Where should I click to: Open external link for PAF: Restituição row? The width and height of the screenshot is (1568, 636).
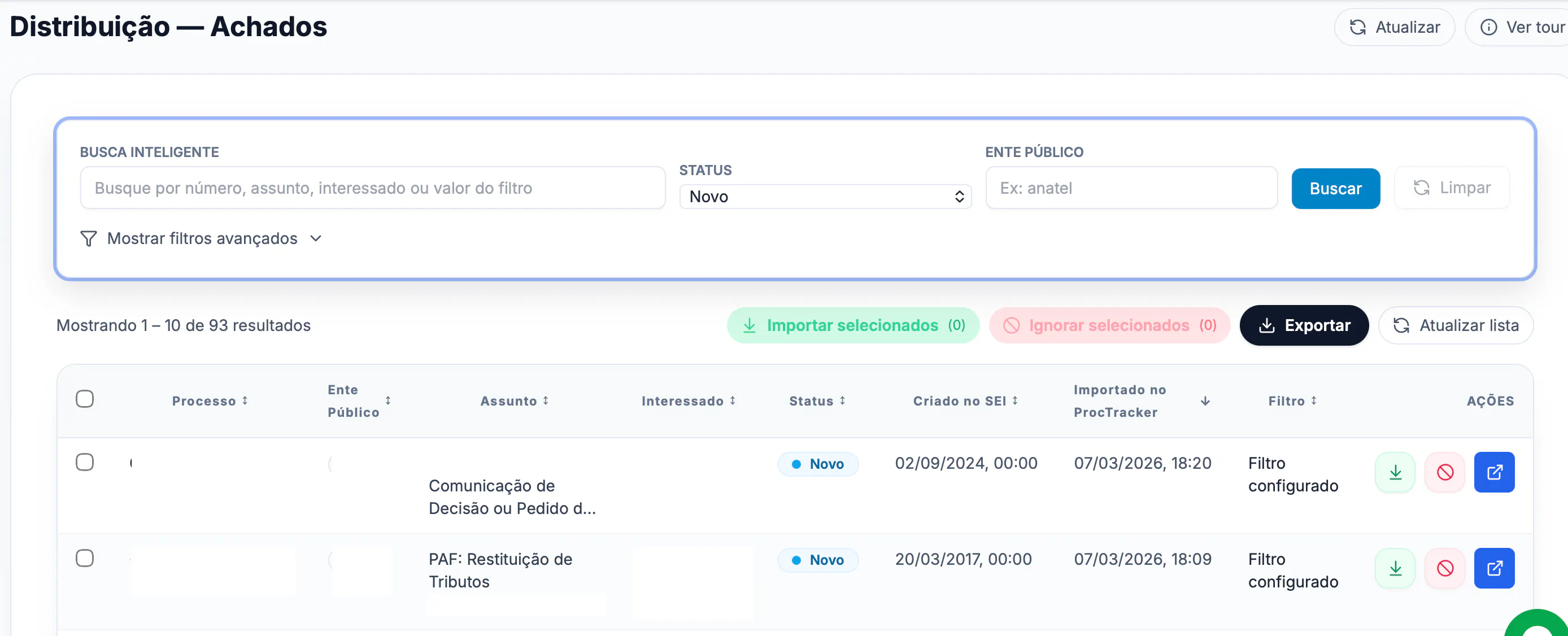pyautogui.click(x=1494, y=568)
